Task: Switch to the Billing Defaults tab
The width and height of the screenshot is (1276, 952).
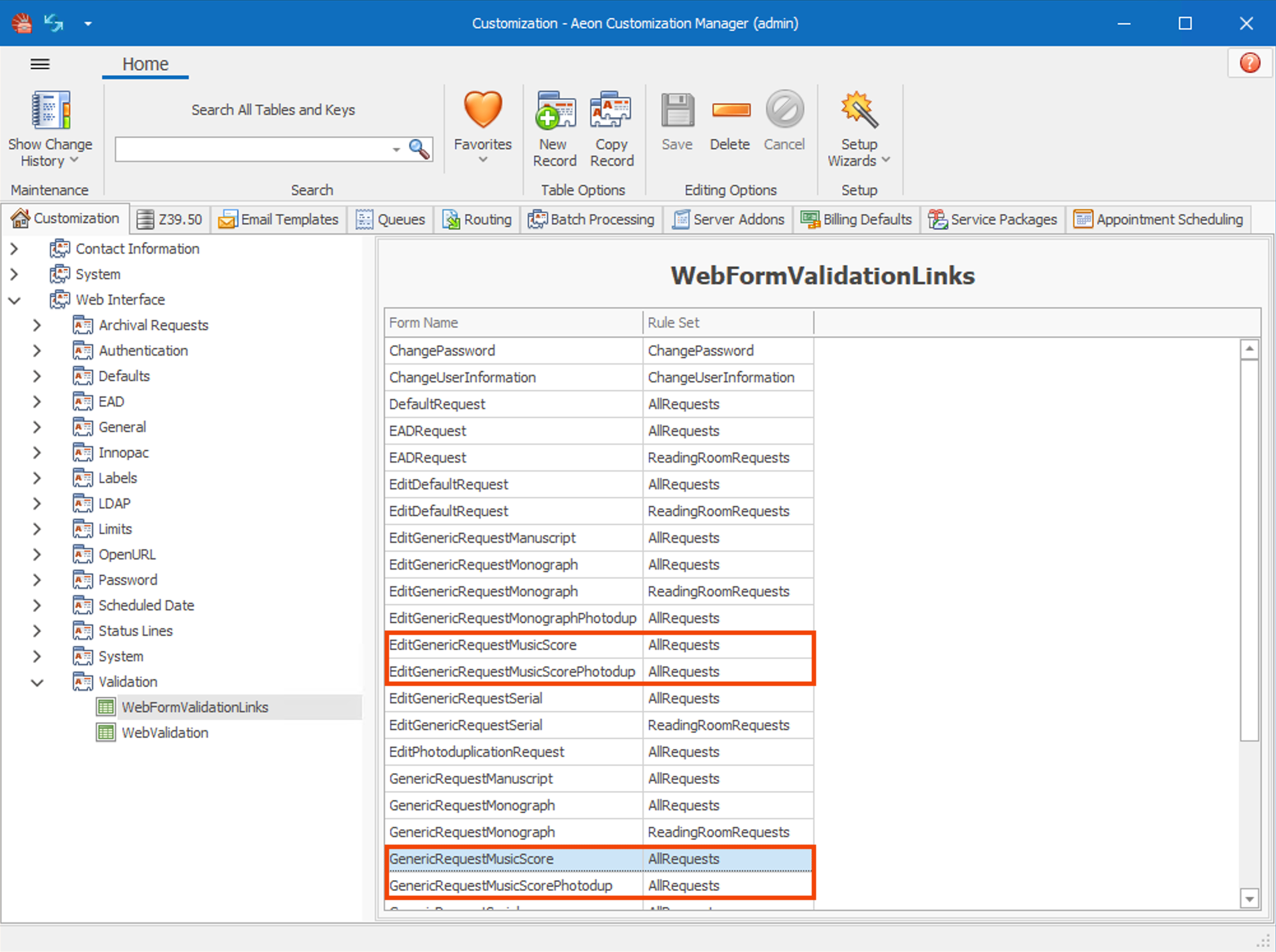Action: pos(856,220)
